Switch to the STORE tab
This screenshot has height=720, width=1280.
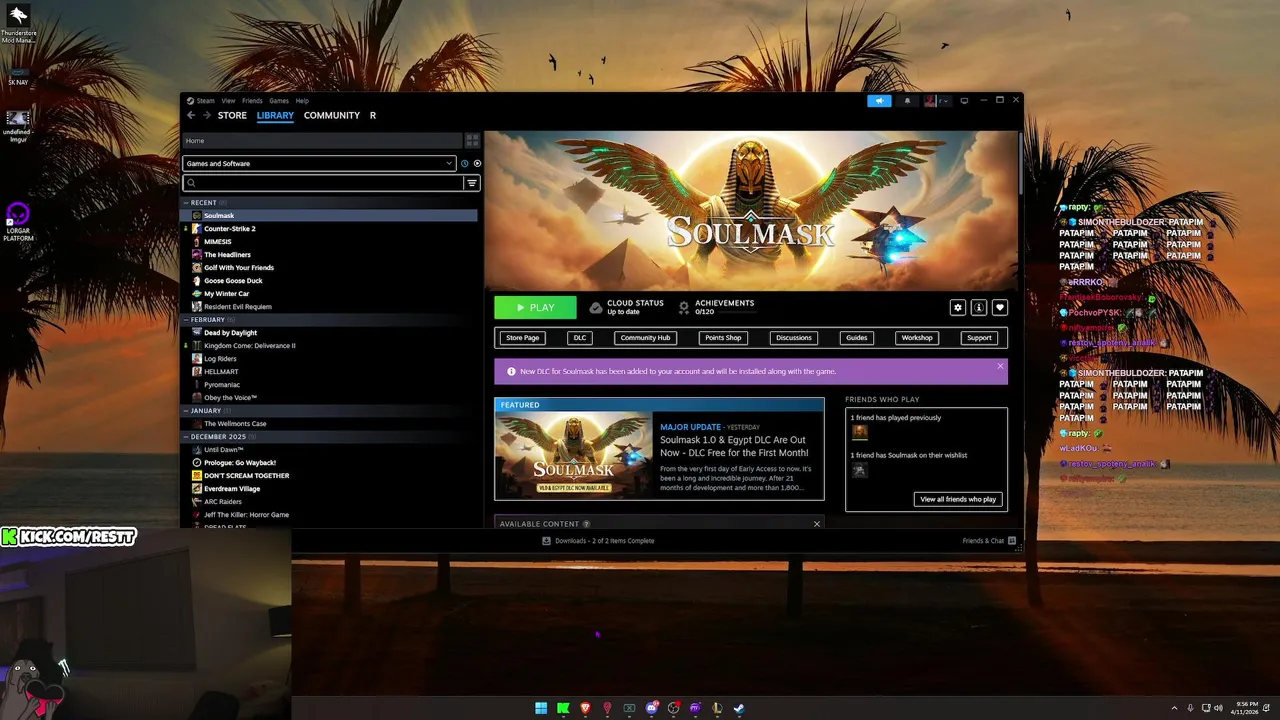pos(232,115)
